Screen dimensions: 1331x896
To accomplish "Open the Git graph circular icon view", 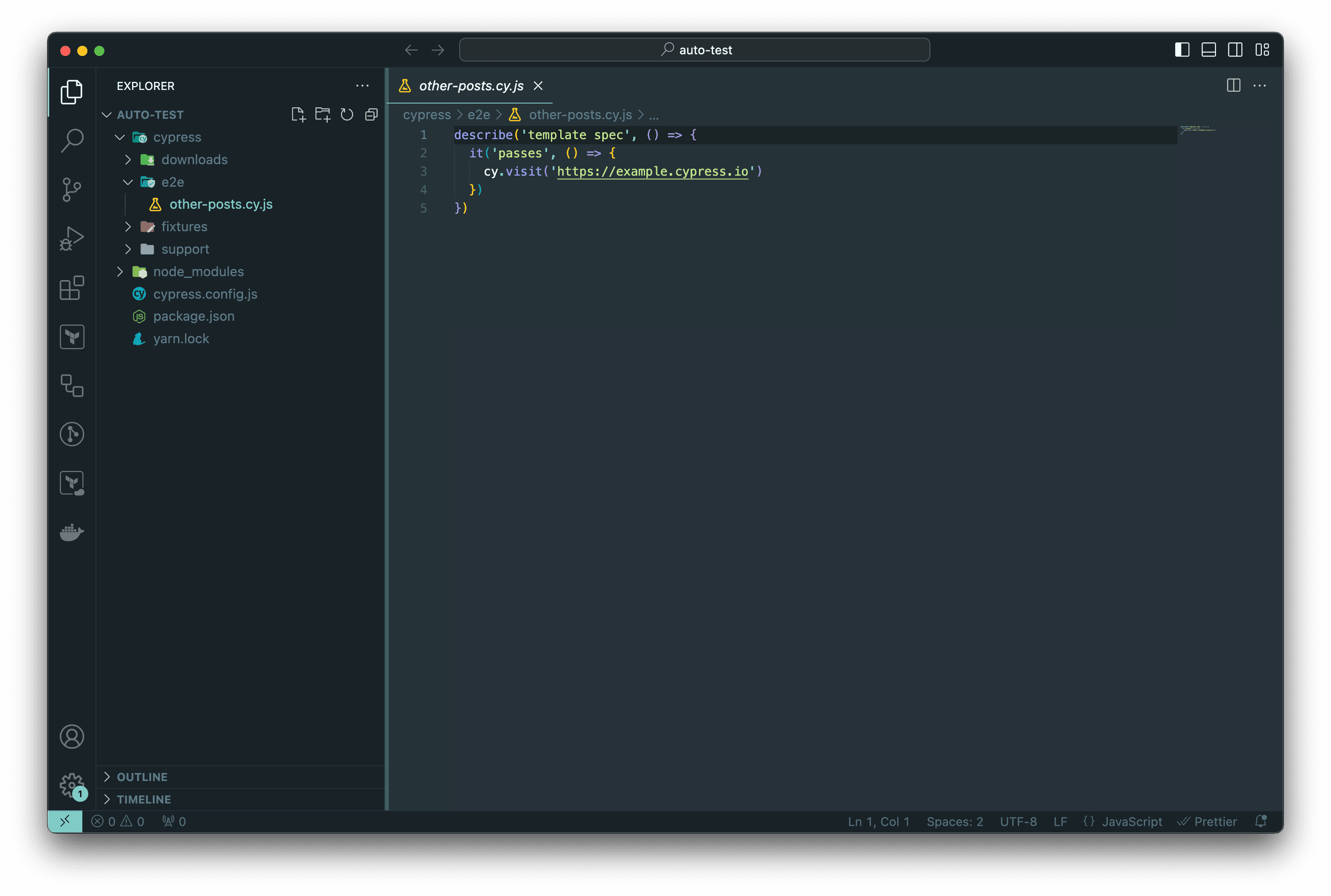I will (x=71, y=434).
